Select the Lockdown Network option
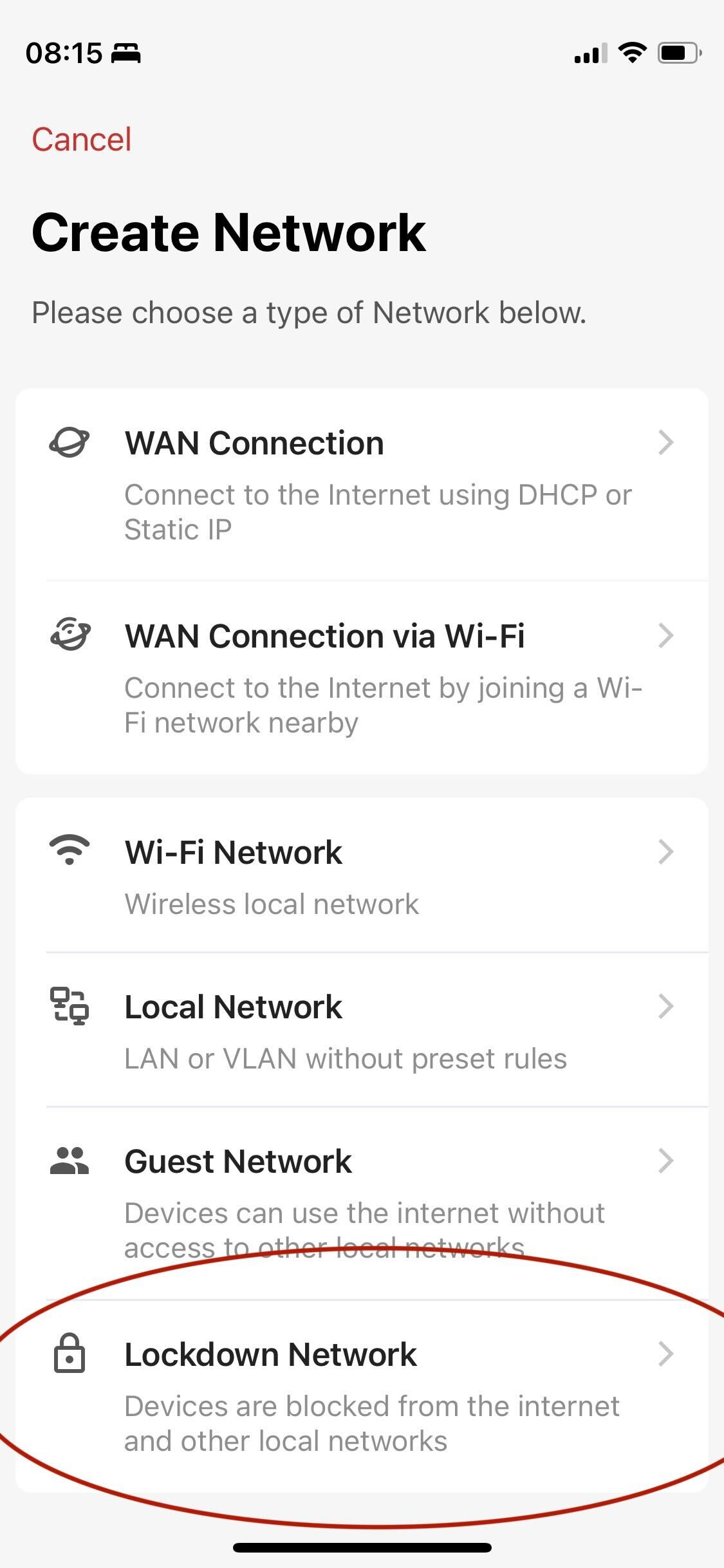Screen dimensions: 724x1568 coord(270,1354)
